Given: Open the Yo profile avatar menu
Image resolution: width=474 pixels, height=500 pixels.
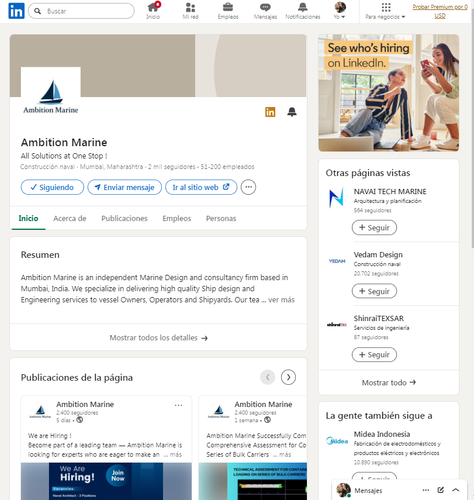Looking at the screenshot, I should (340, 11).
